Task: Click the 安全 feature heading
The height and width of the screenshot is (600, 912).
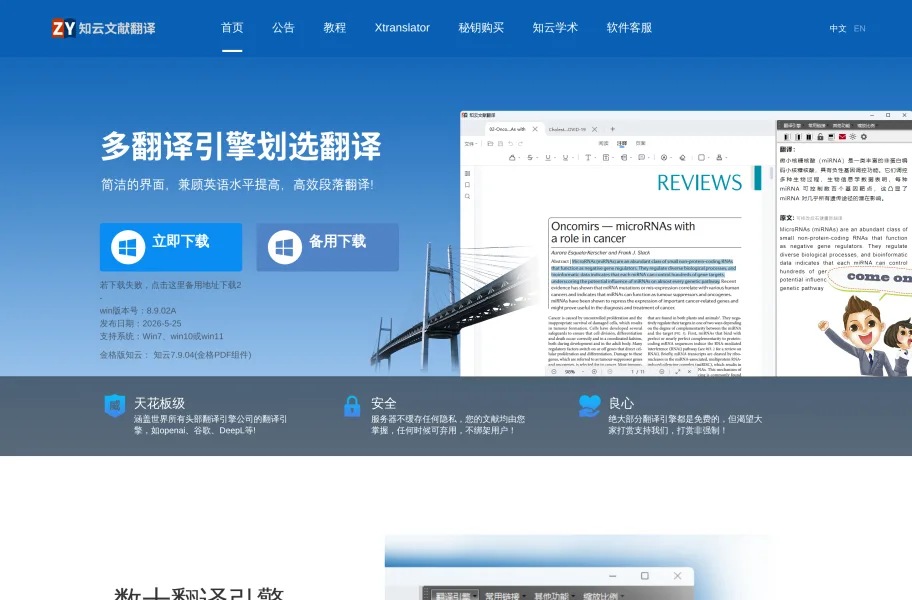Action: coord(384,403)
